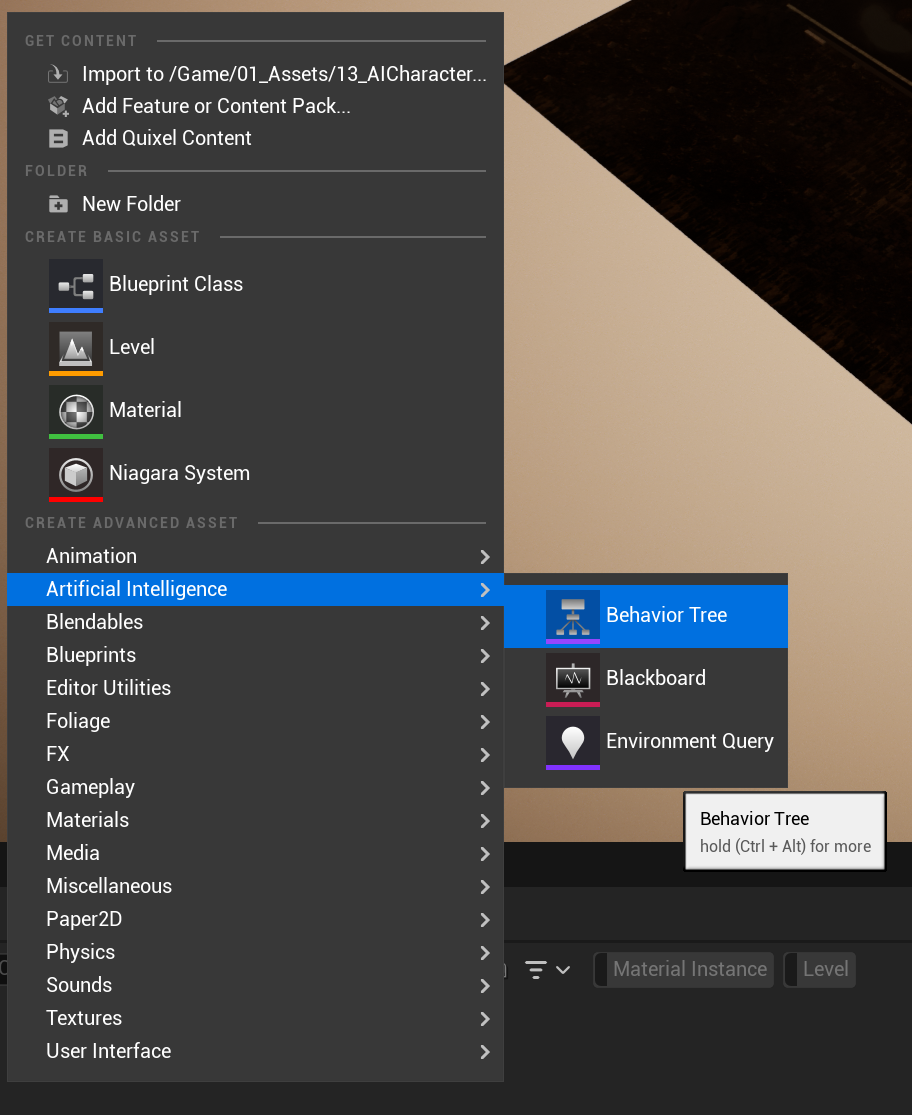Create a new Material asset
The width and height of the screenshot is (912, 1115).
coord(255,412)
